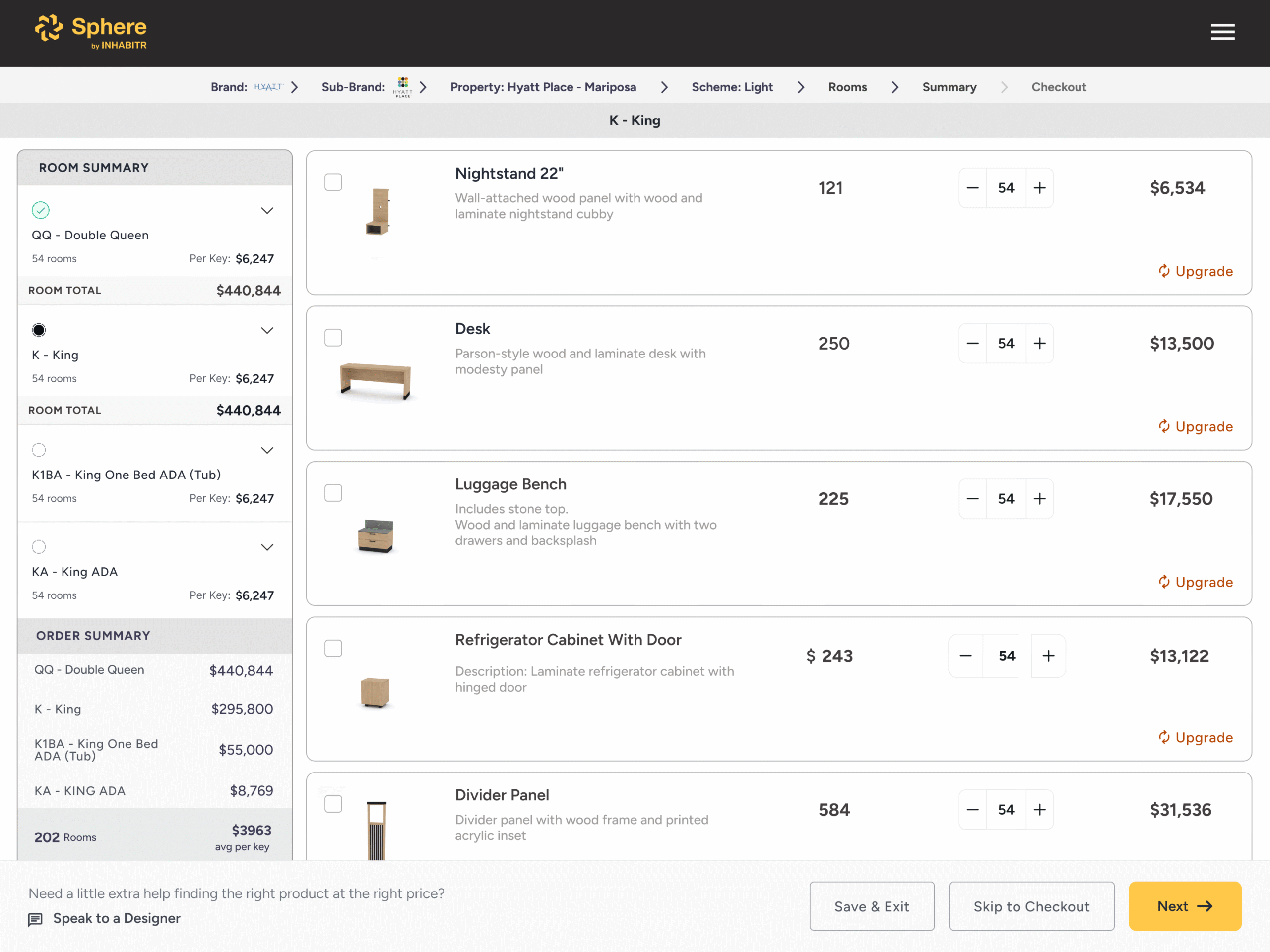Select the K1BA King One Bed ADA radio

[x=39, y=450]
